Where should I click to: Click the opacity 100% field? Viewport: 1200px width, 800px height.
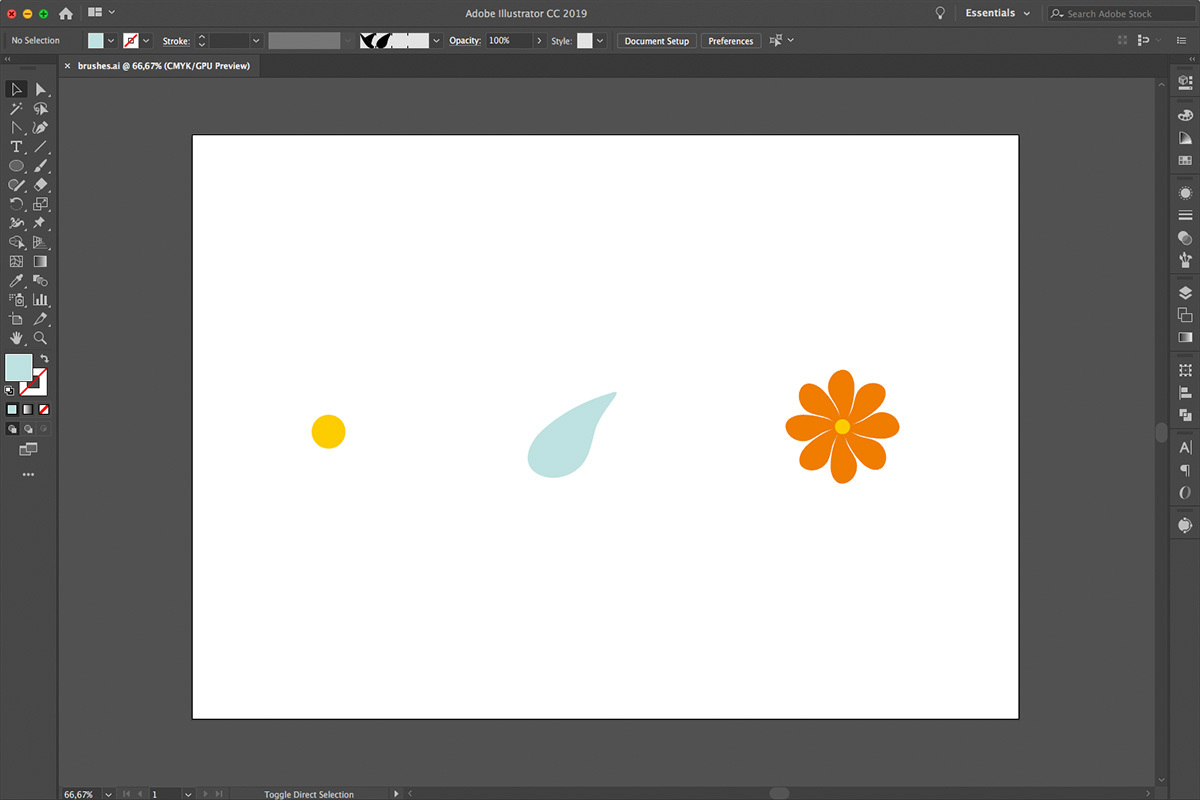coord(509,41)
